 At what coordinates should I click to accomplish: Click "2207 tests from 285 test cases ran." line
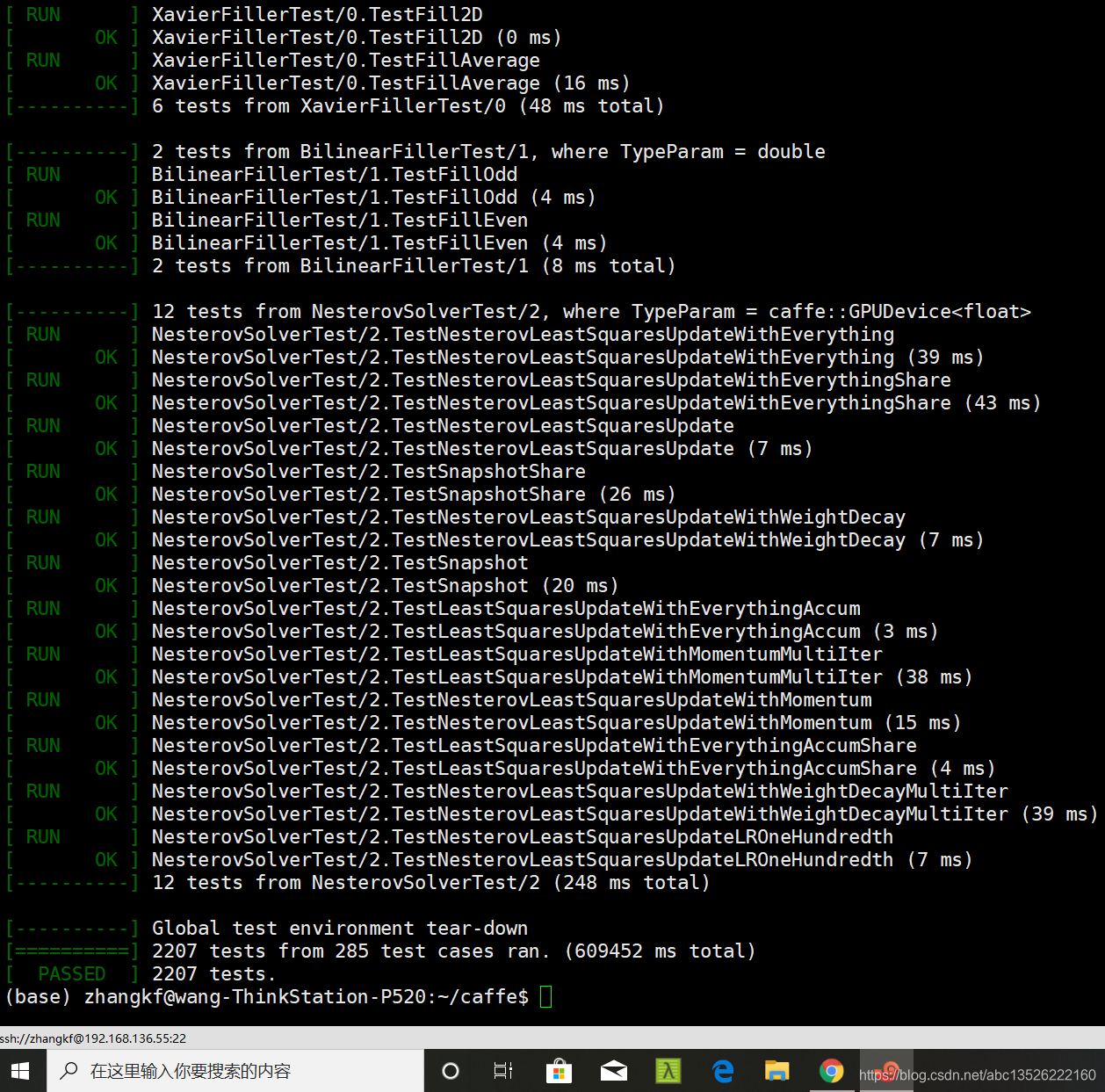click(x=350, y=951)
